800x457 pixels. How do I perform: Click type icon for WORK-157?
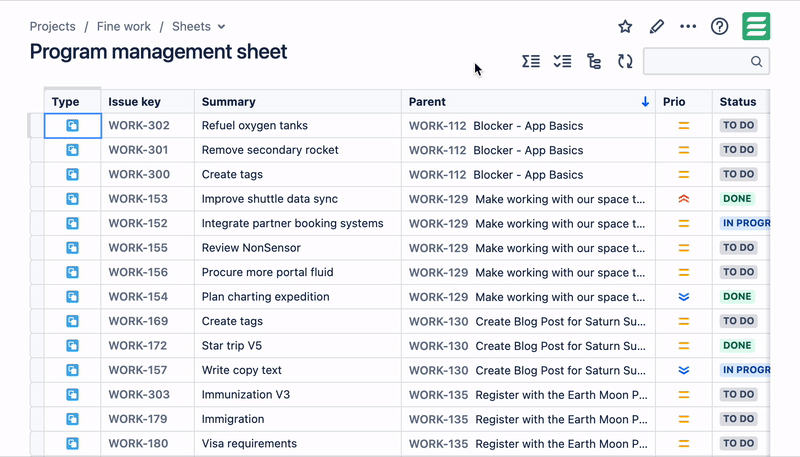click(x=72, y=370)
